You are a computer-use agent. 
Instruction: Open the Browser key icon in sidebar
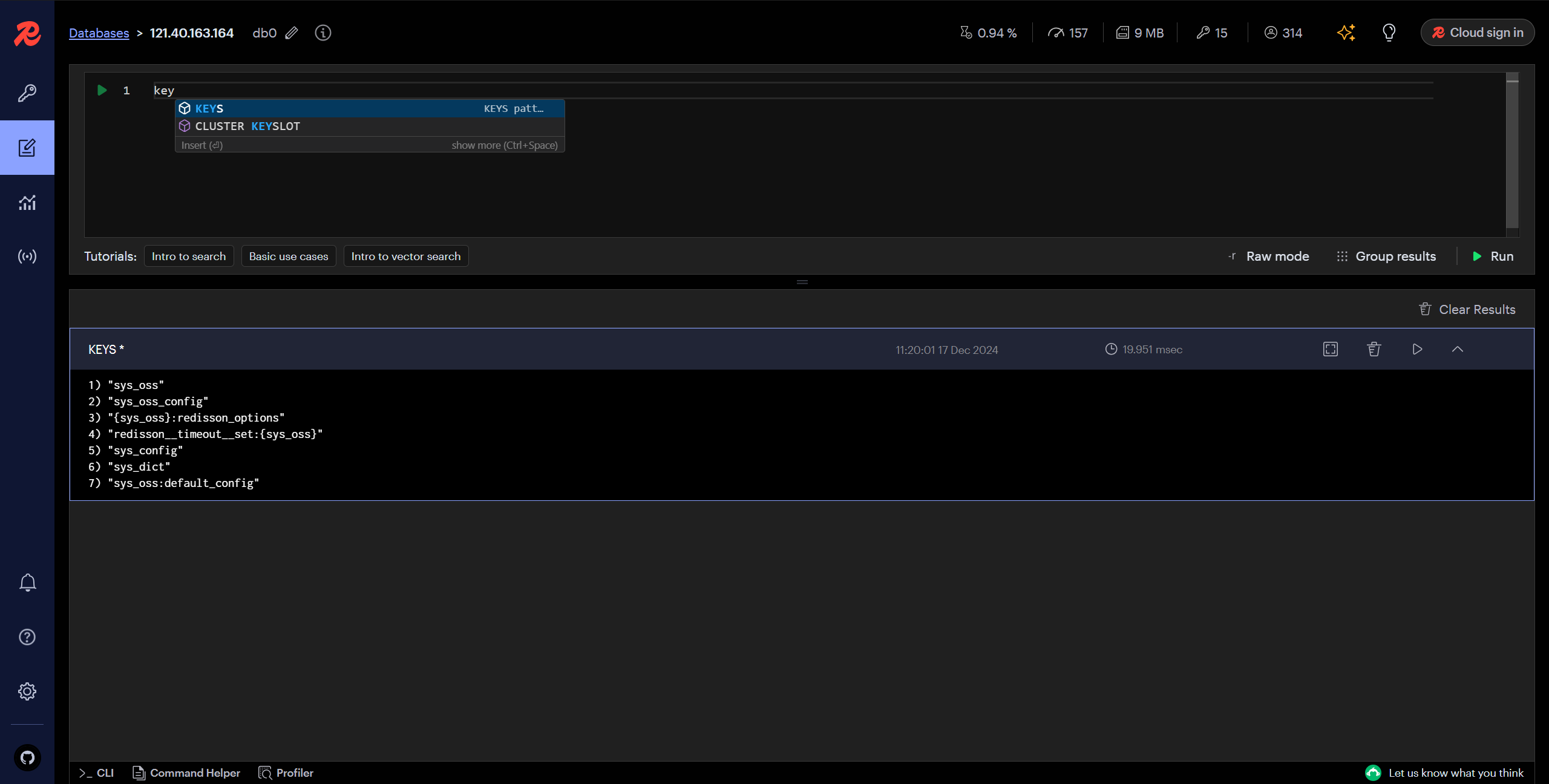[x=27, y=93]
